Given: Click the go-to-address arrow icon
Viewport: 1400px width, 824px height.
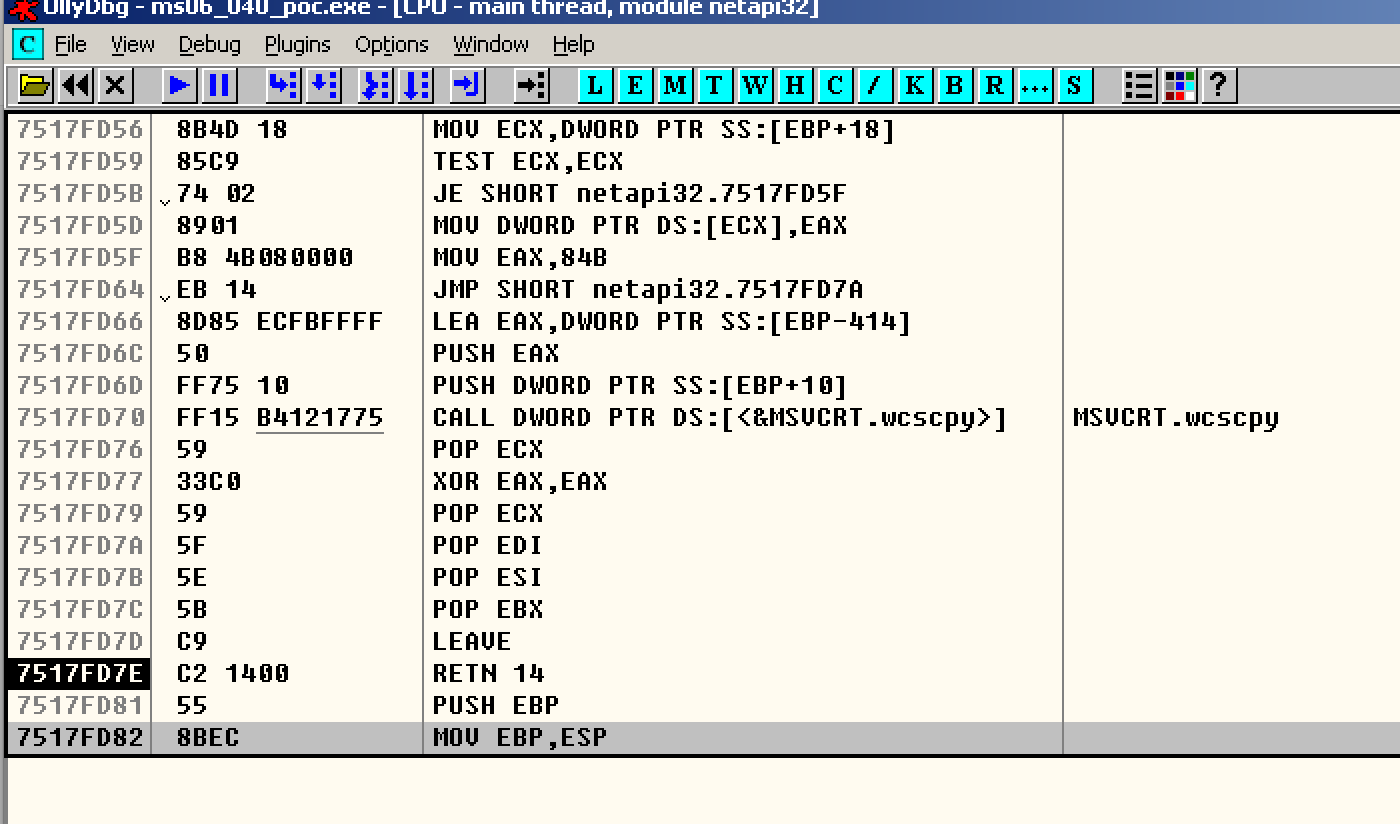Looking at the screenshot, I should [x=531, y=85].
